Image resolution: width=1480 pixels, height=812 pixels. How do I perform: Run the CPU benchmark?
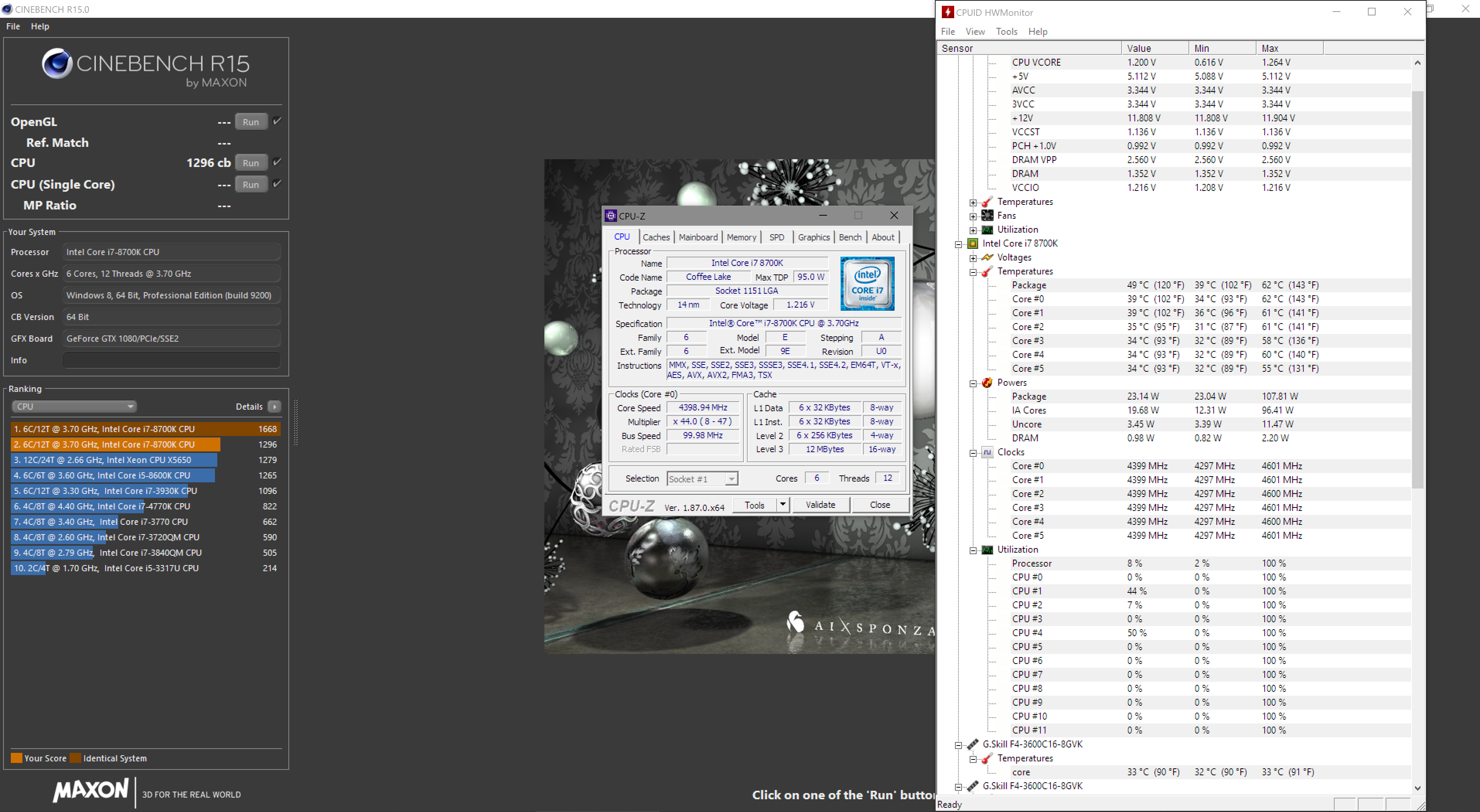251,162
